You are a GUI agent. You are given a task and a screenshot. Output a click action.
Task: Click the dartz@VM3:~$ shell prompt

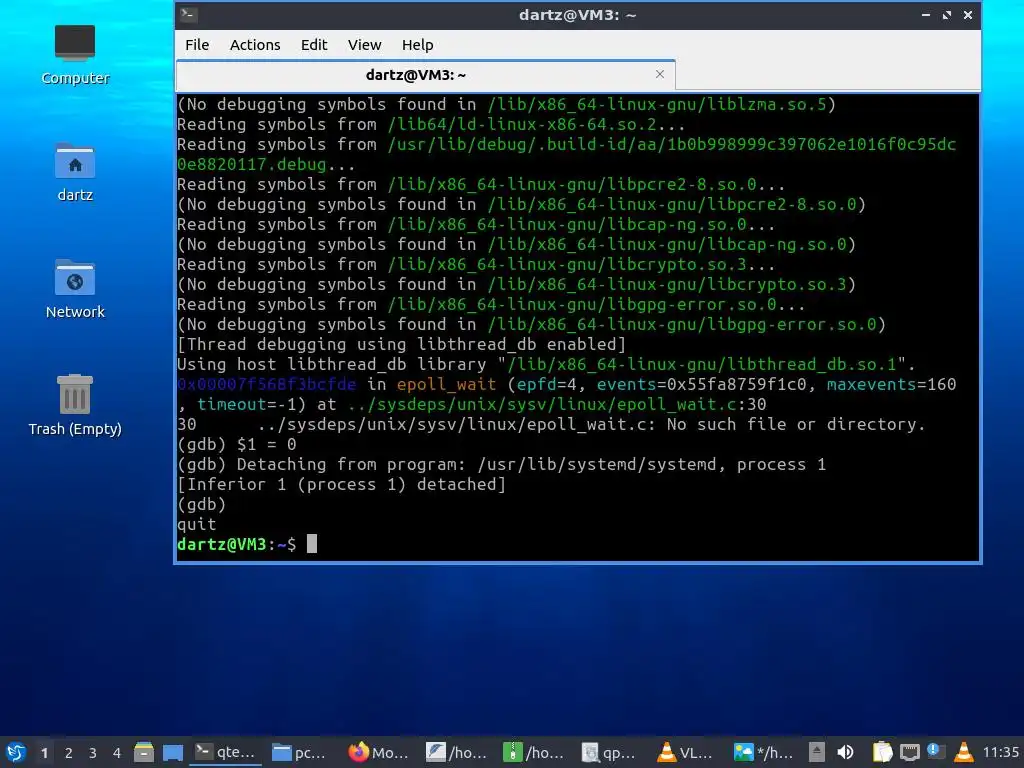(236, 544)
